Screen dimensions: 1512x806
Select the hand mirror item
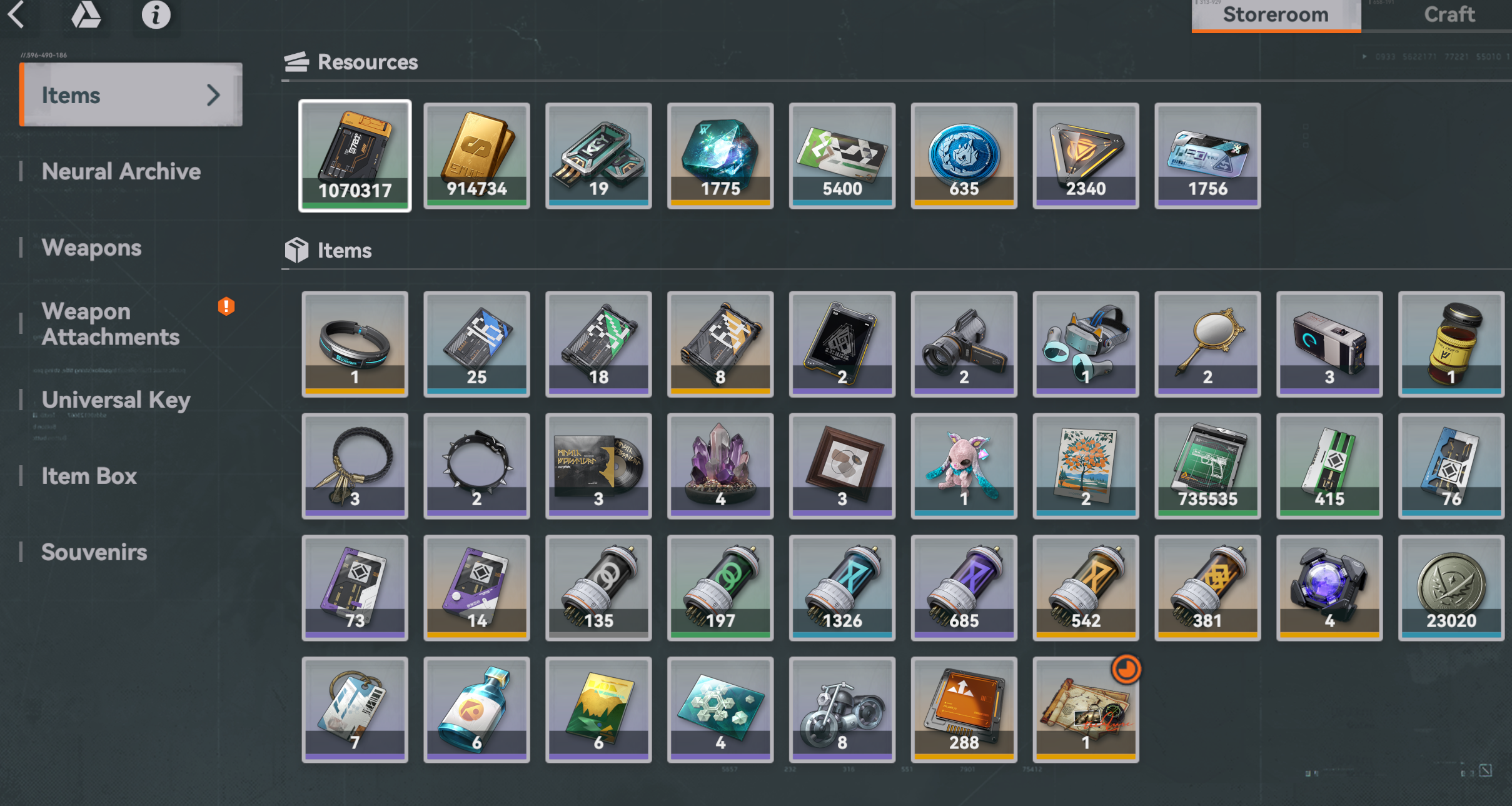[x=1207, y=344]
